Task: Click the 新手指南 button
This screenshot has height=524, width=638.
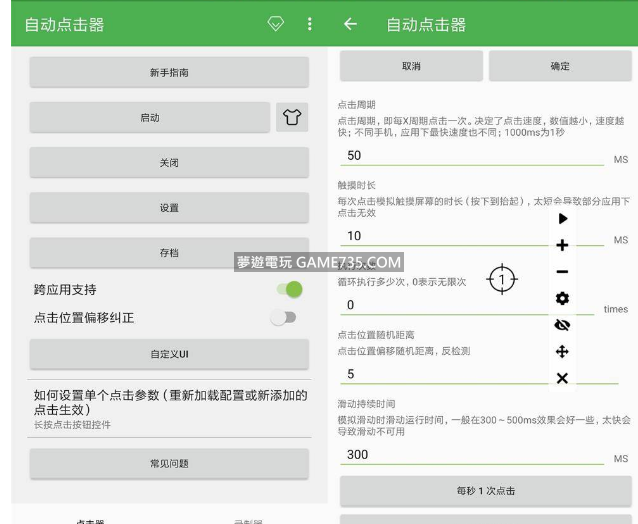Action: (169, 72)
